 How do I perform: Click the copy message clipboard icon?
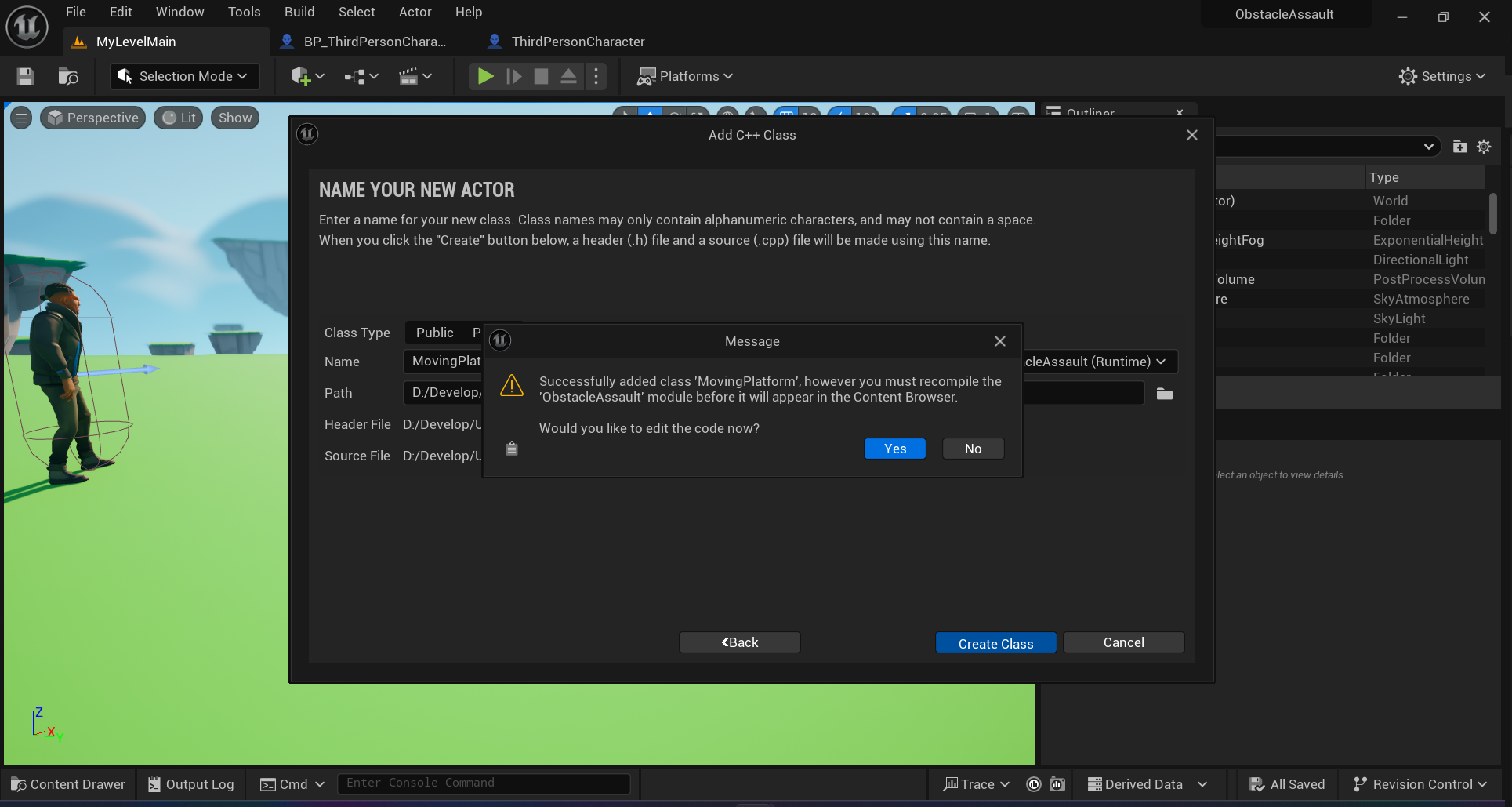click(512, 448)
